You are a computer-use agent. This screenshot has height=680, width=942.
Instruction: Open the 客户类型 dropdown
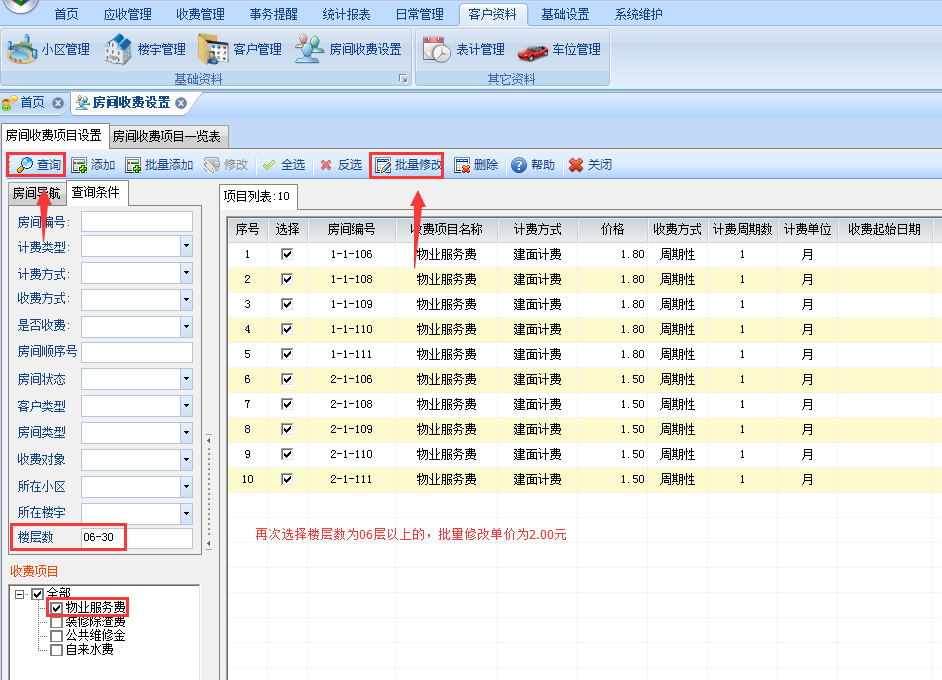click(186, 406)
